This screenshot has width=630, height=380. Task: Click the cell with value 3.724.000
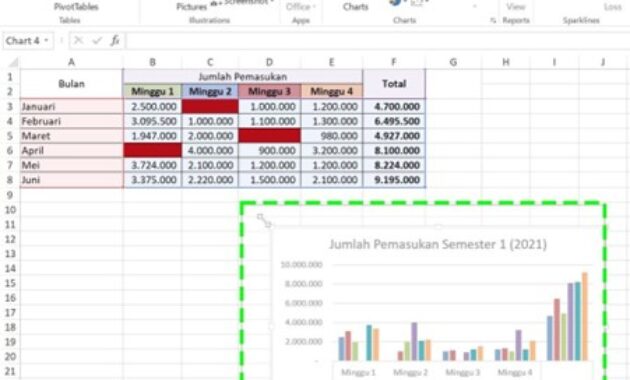click(152, 165)
